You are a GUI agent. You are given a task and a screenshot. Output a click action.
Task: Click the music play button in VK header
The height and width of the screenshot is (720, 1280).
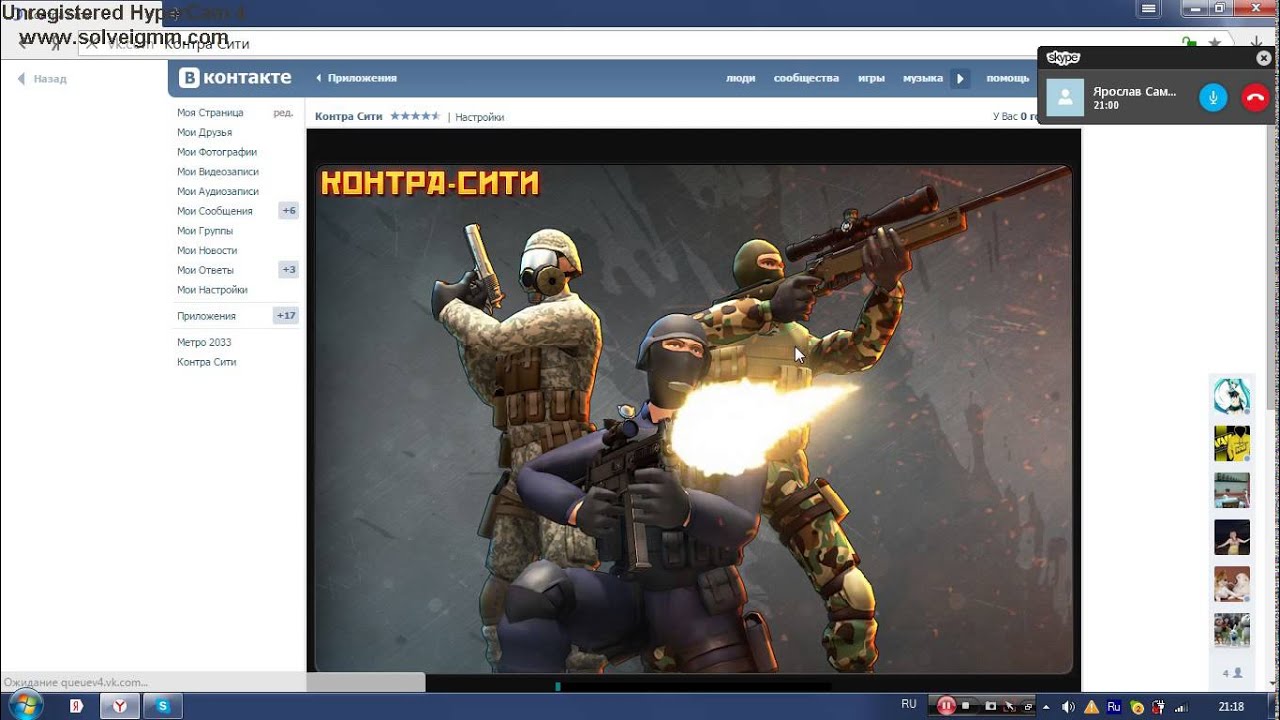pyautogui.click(x=960, y=78)
